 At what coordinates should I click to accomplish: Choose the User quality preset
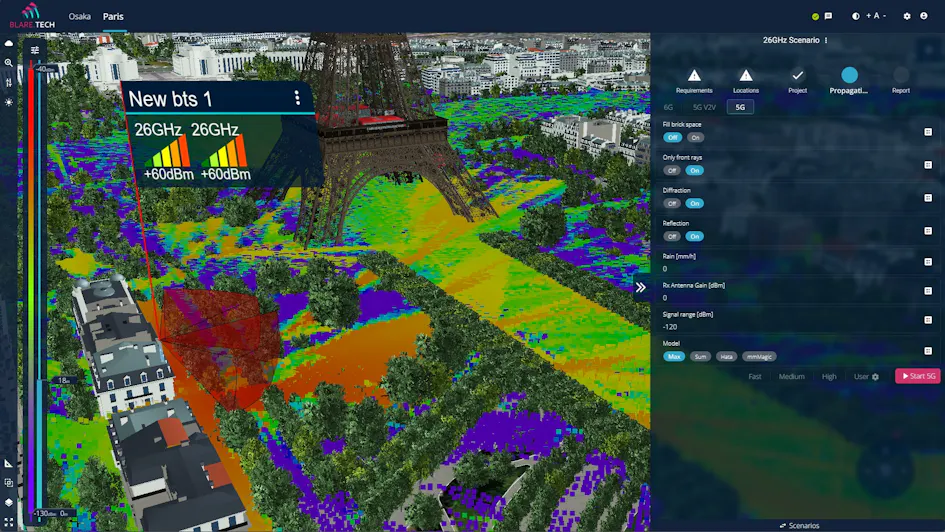[866, 377]
